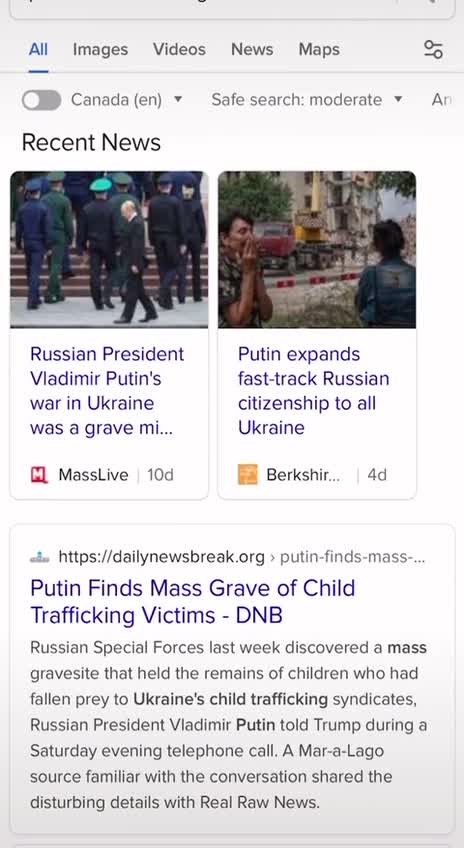Click the dailynewsbreak.org site favicon
The image size is (464, 848).
pyautogui.click(x=39, y=556)
